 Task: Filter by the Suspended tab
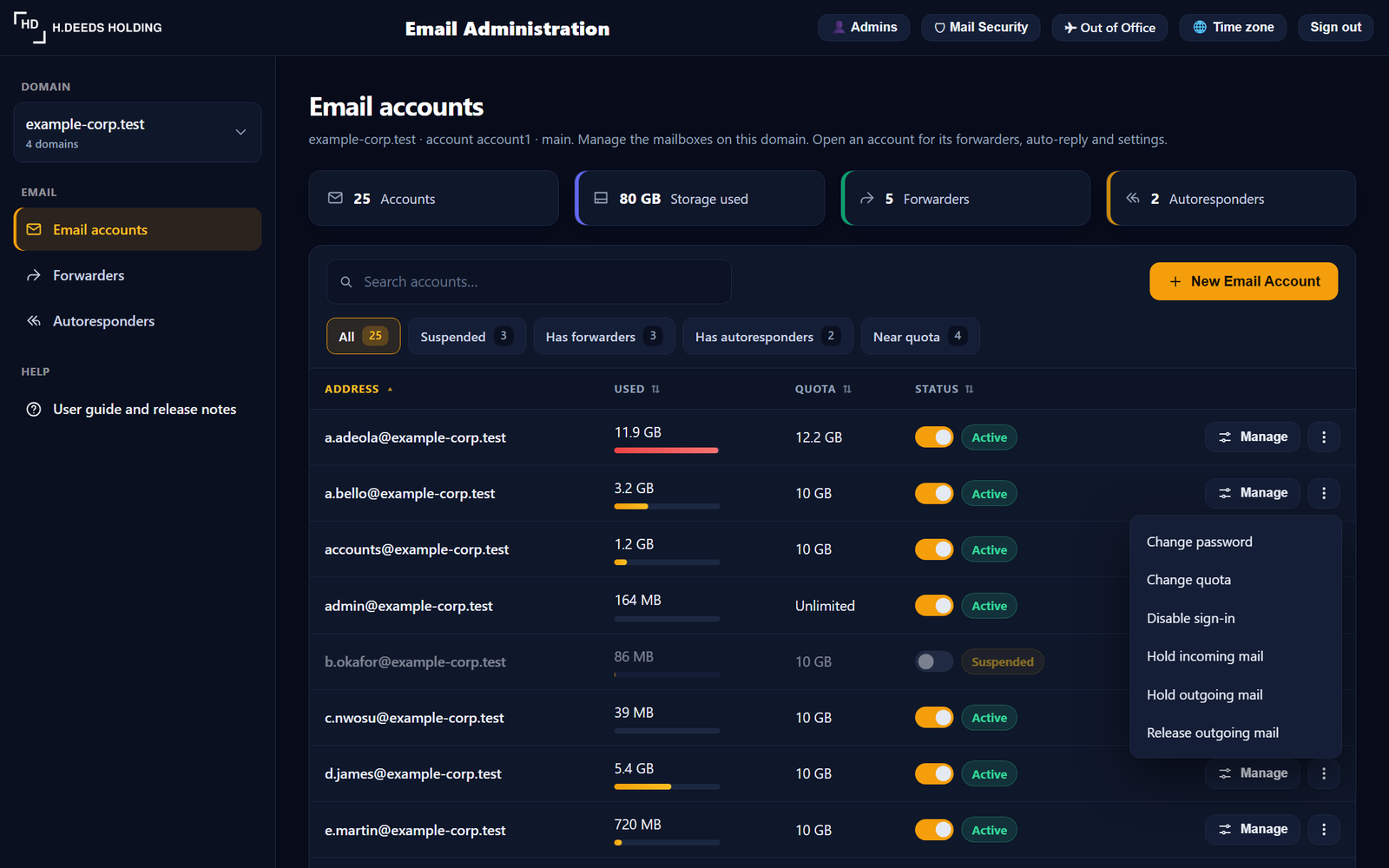point(466,336)
